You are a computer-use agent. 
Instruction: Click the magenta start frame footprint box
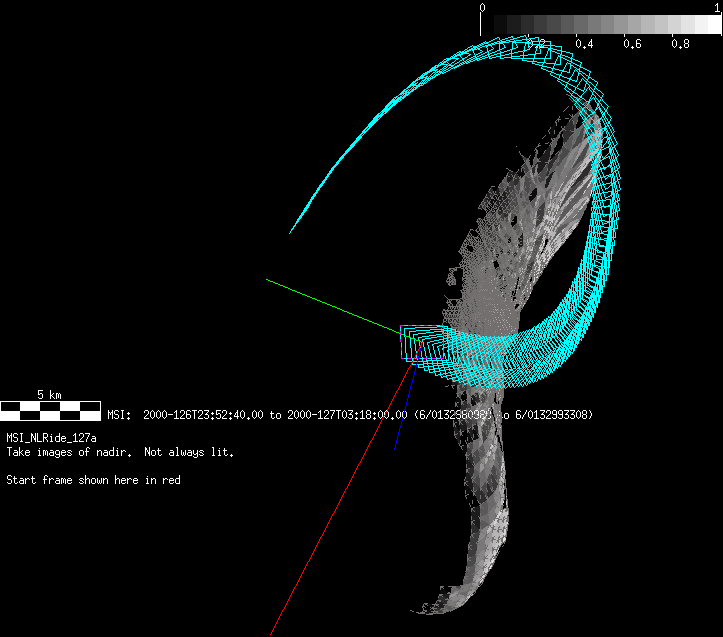pyautogui.click(x=422, y=342)
